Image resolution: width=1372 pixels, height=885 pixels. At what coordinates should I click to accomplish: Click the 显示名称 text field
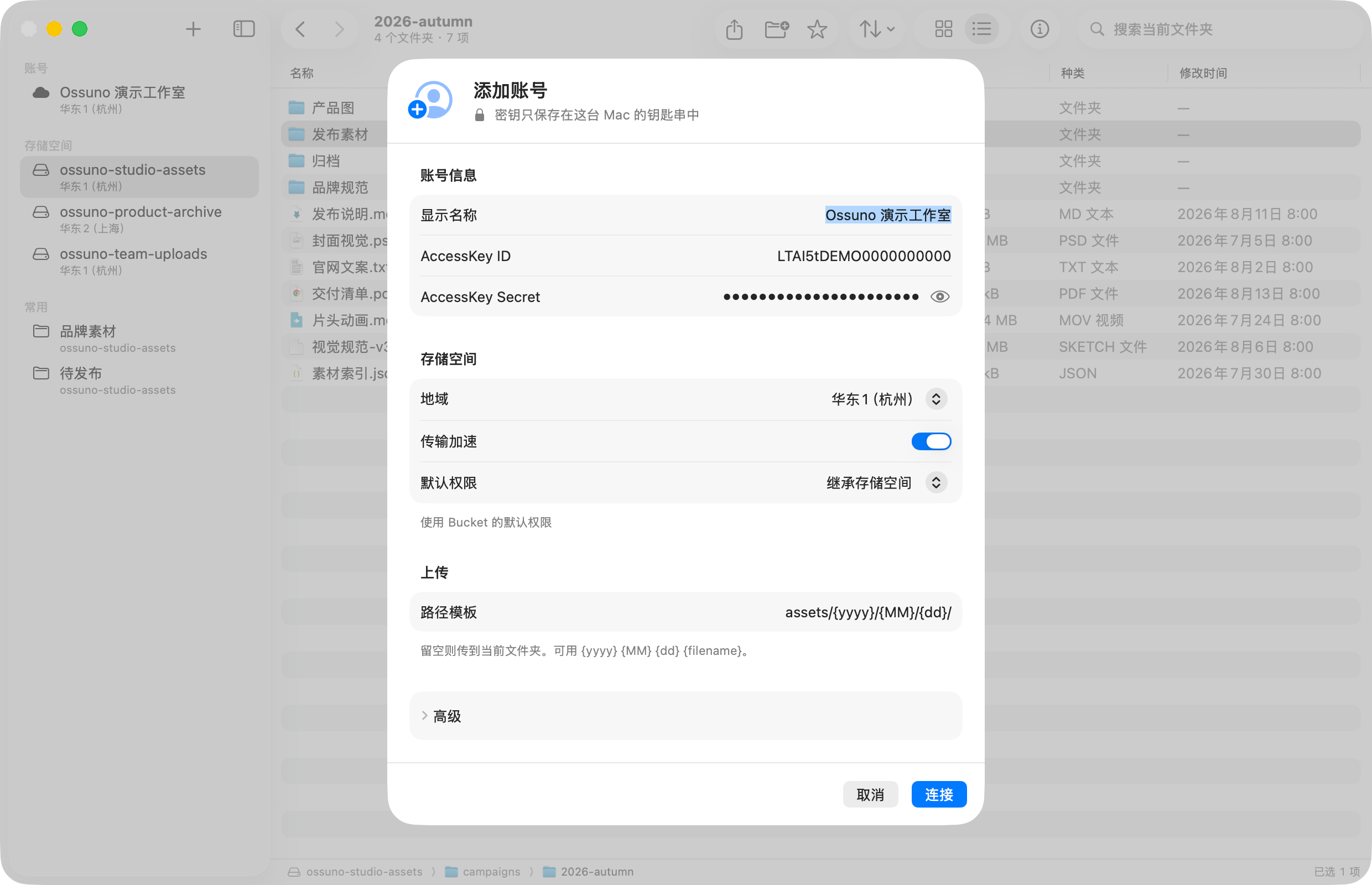[887, 215]
